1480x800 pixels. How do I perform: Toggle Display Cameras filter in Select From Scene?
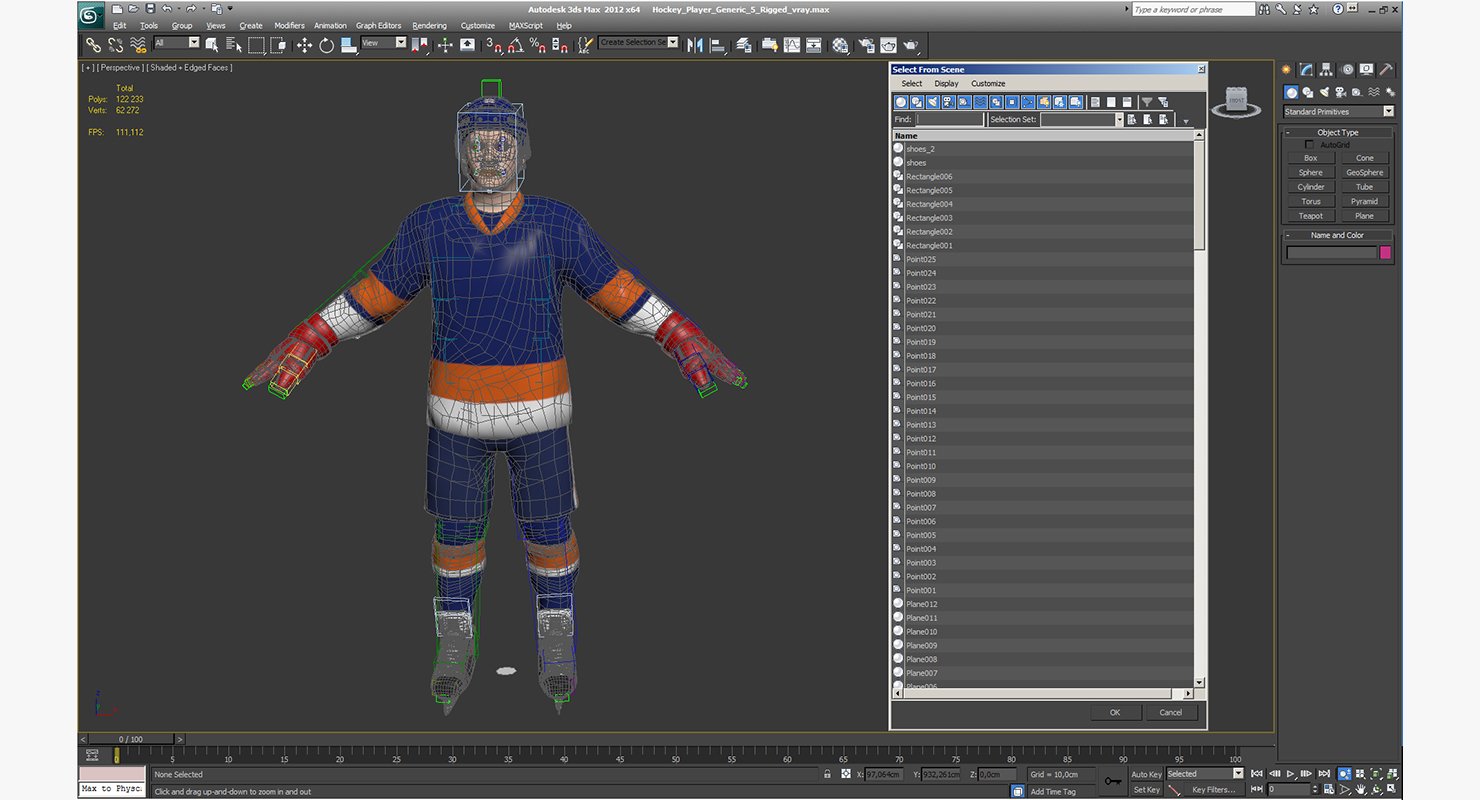point(949,102)
